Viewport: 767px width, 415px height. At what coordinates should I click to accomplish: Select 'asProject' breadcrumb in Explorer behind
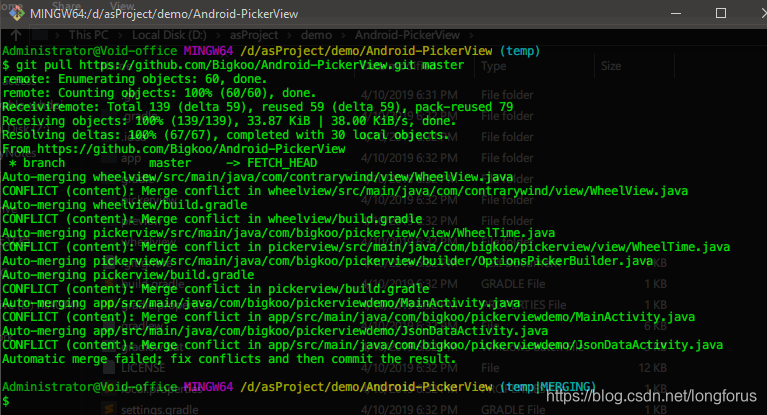pos(254,35)
